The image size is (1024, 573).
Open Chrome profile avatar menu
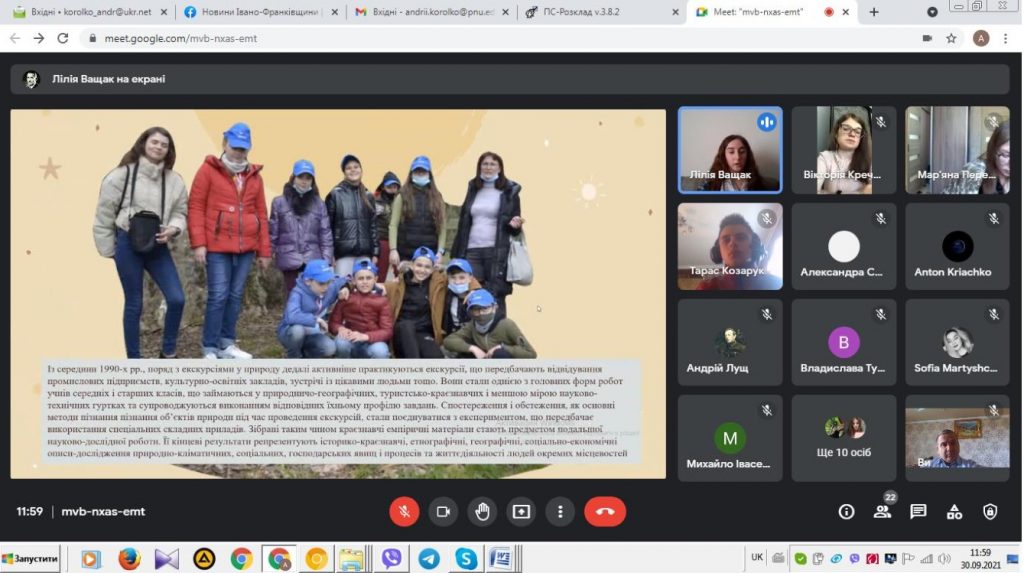coord(981,38)
